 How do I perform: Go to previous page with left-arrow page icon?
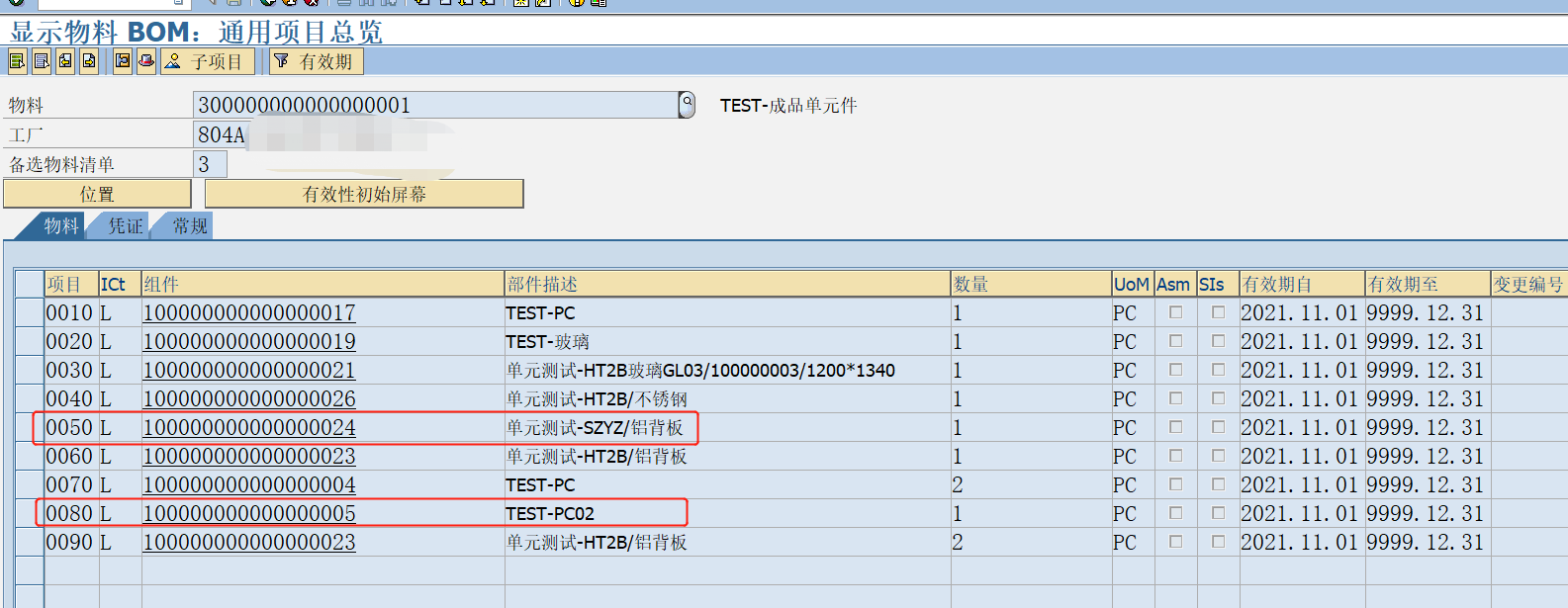point(65,61)
